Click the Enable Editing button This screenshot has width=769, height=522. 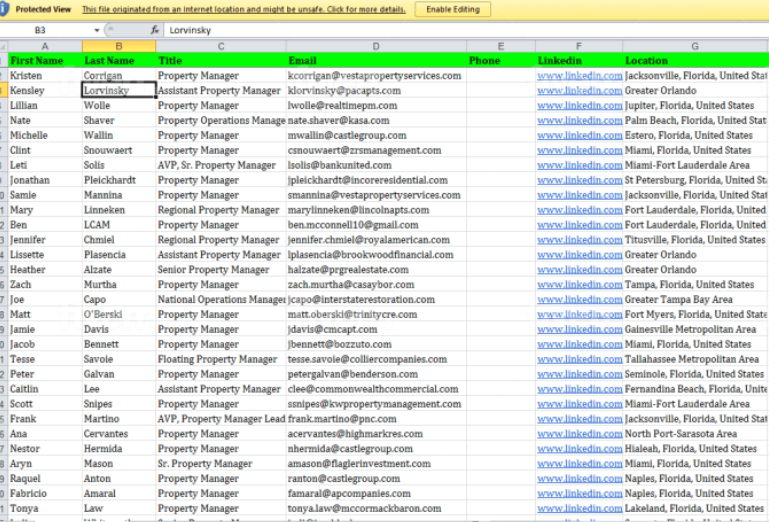[x=453, y=9]
